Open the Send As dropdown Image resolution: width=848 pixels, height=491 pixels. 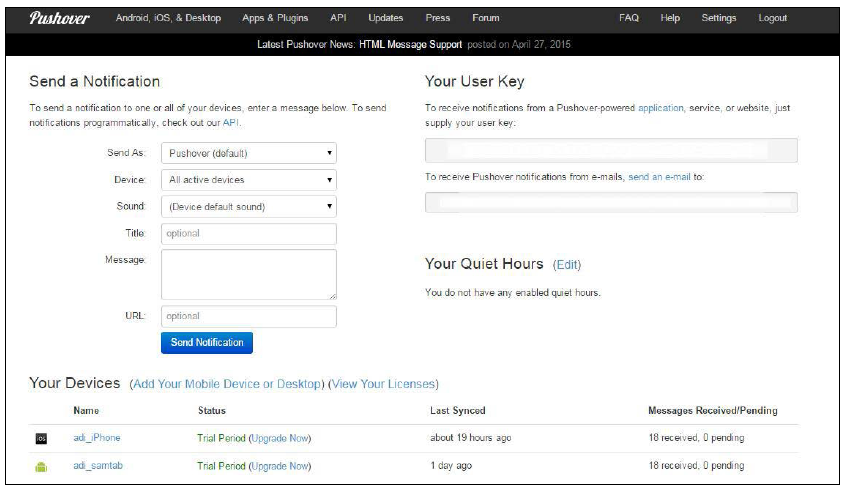249,154
